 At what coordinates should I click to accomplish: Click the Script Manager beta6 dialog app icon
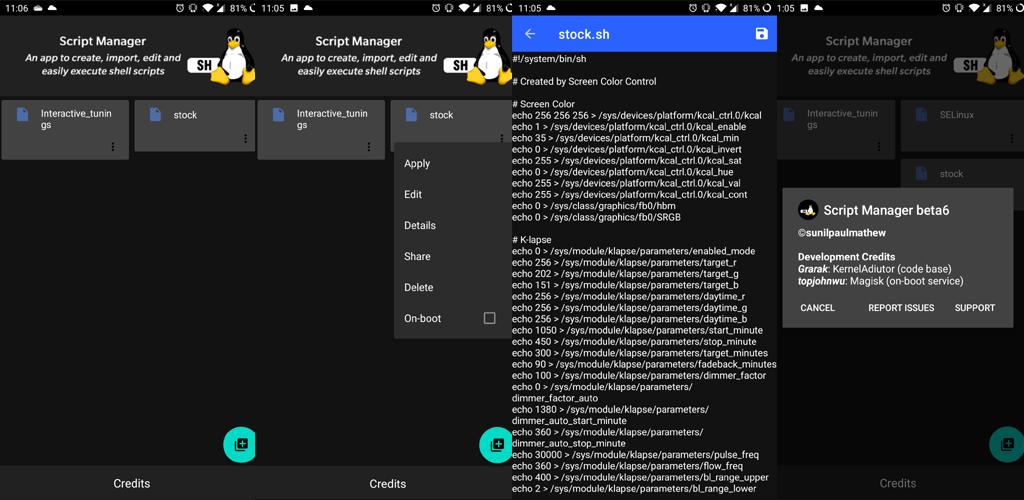click(808, 210)
